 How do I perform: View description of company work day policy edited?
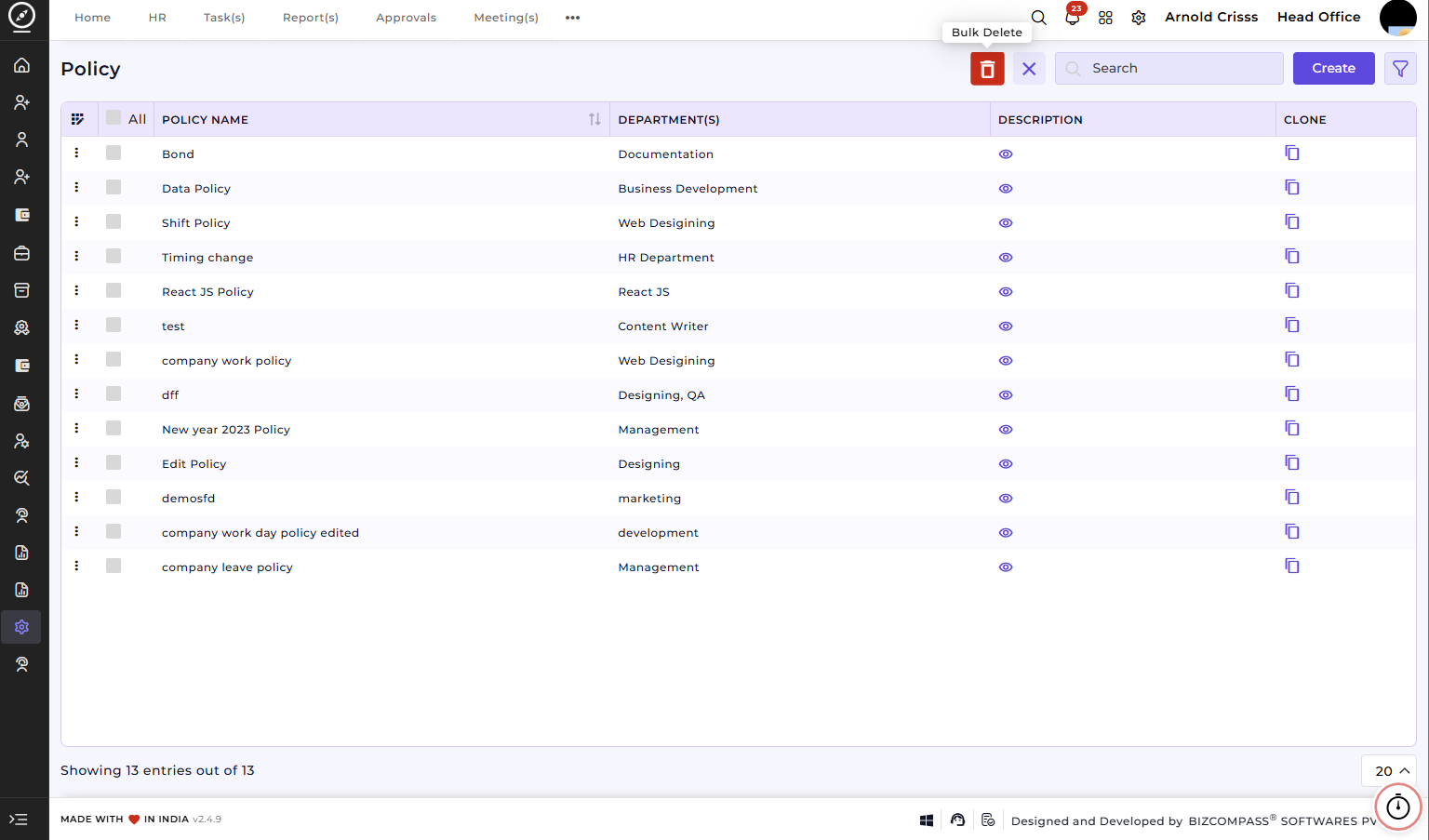coord(1006,533)
